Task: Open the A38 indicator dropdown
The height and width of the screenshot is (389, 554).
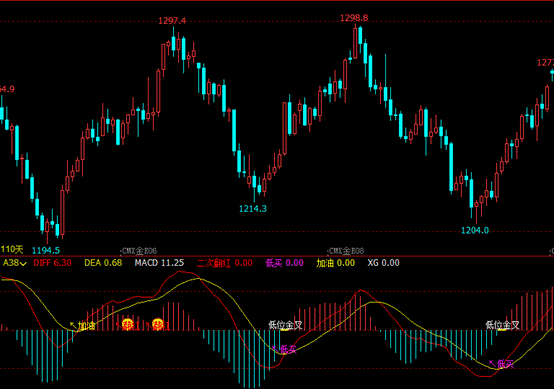Action: (x=14, y=263)
